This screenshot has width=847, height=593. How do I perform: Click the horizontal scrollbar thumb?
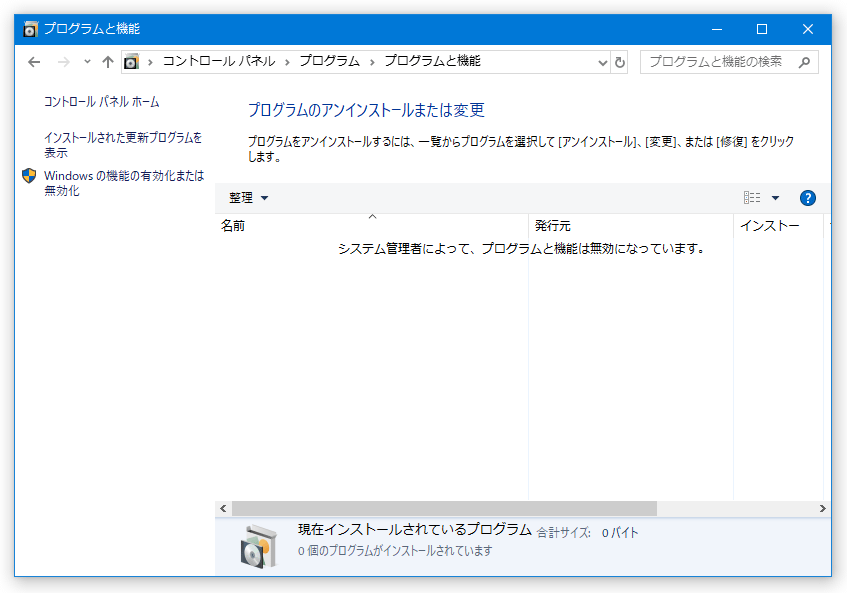point(444,508)
